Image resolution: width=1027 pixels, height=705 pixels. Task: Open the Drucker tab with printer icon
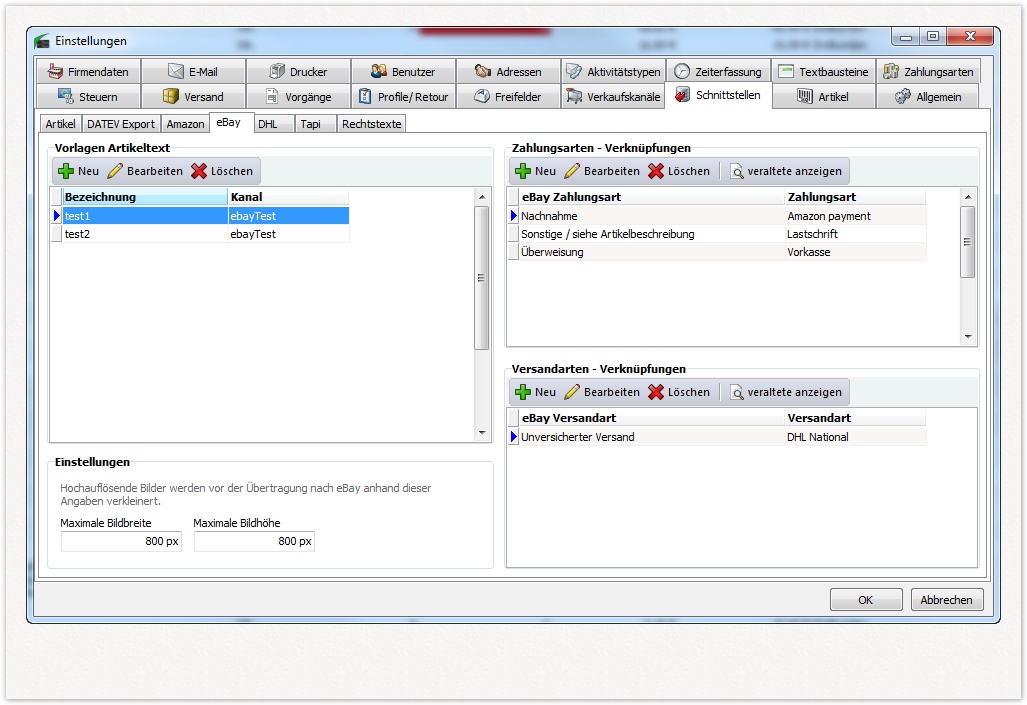(x=298, y=72)
